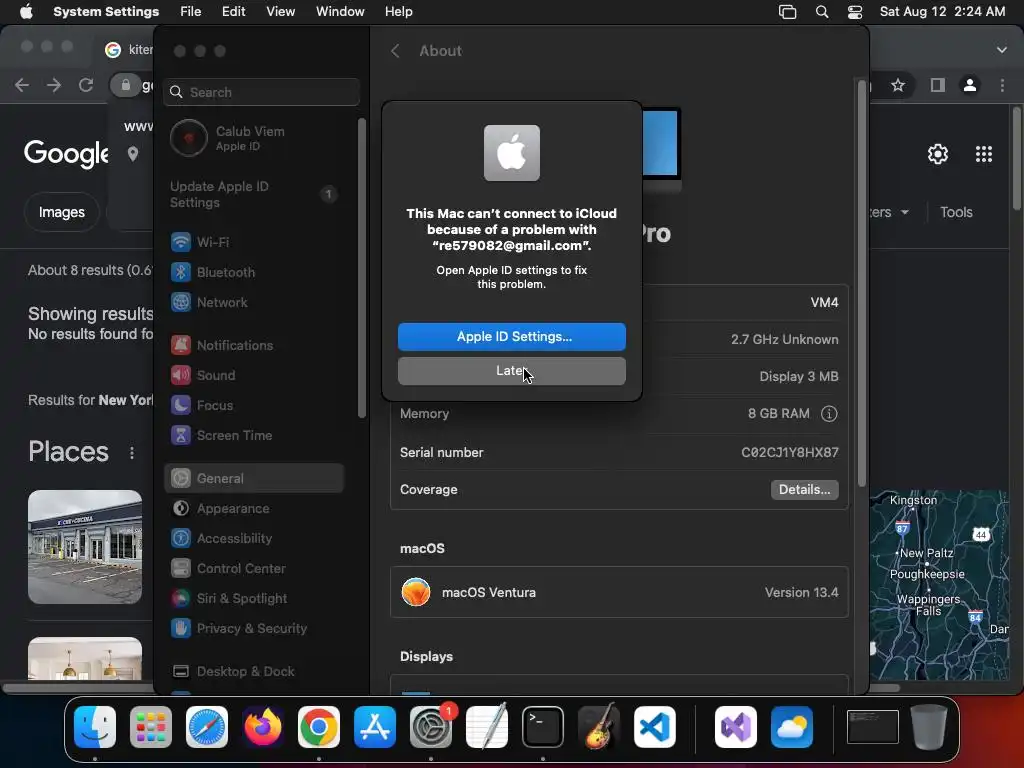
Task: Go back using About back chevron
Action: (x=395, y=51)
